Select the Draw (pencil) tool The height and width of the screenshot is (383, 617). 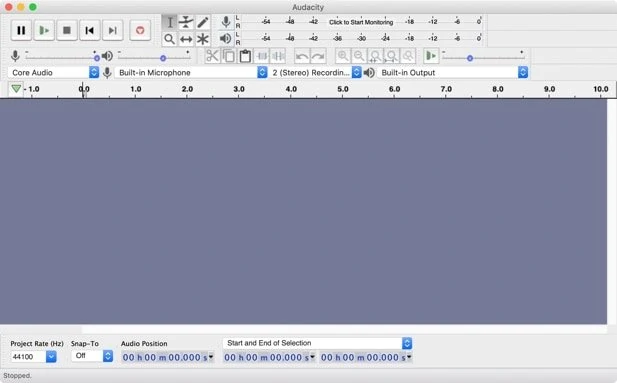tap(203, 22)
